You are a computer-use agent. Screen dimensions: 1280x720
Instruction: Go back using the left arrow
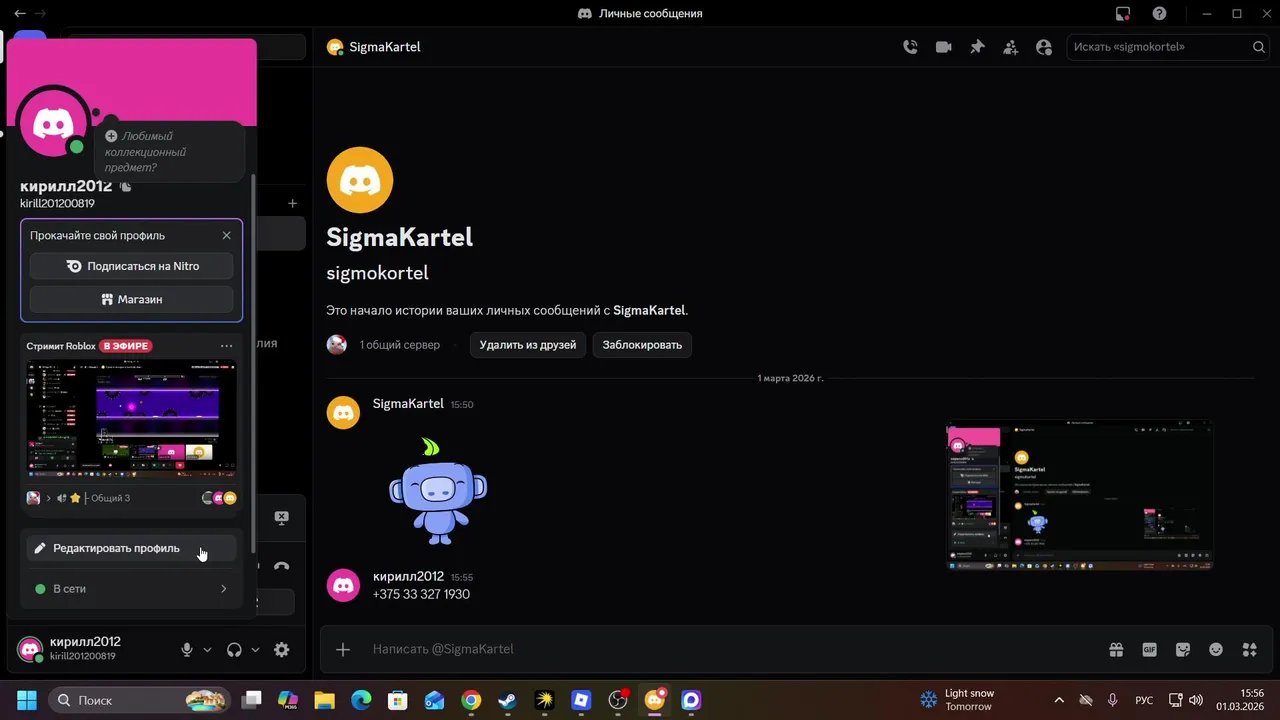tap(20, 14)
